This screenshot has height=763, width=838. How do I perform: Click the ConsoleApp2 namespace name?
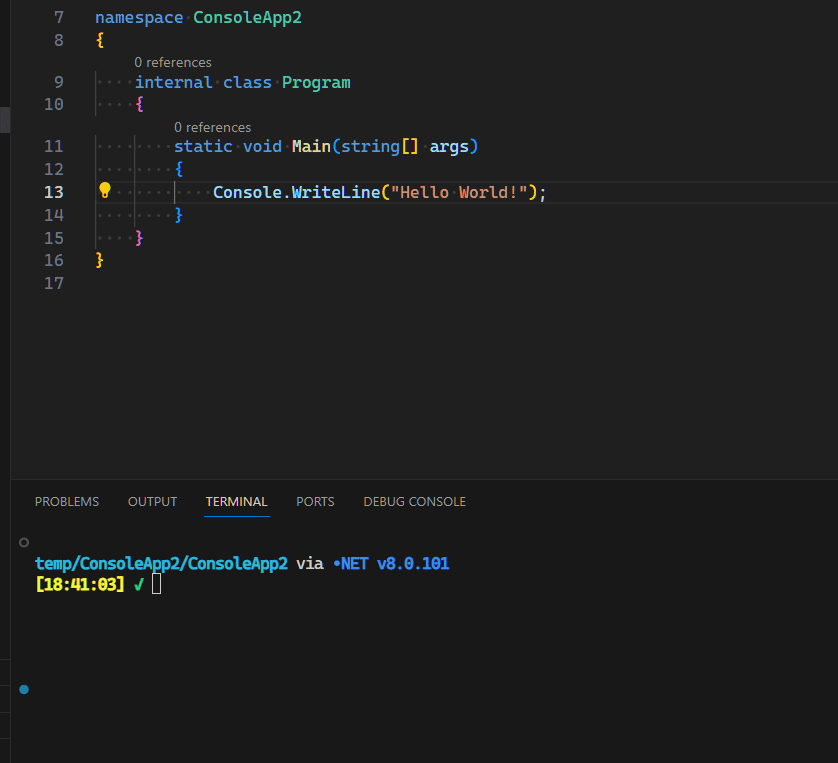tap(252, 17)
